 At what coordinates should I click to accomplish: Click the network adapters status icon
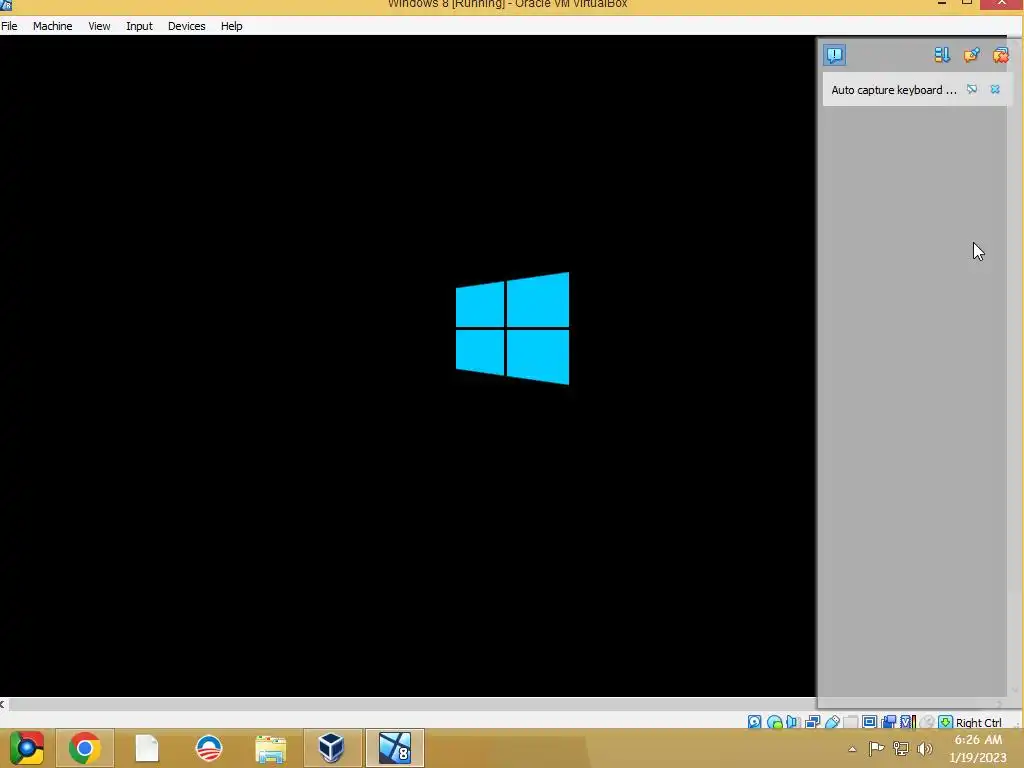812,722
